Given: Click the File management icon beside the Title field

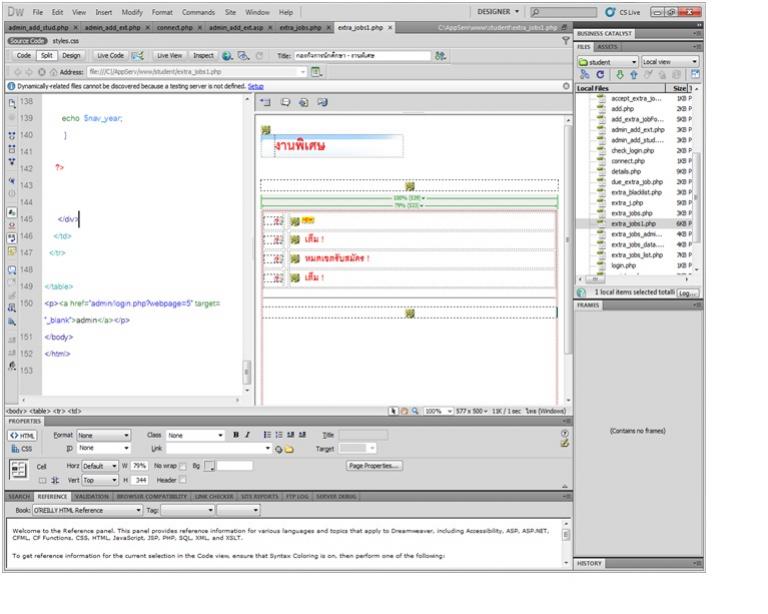Looking at the screenshot, I should [x=440, y=56].
